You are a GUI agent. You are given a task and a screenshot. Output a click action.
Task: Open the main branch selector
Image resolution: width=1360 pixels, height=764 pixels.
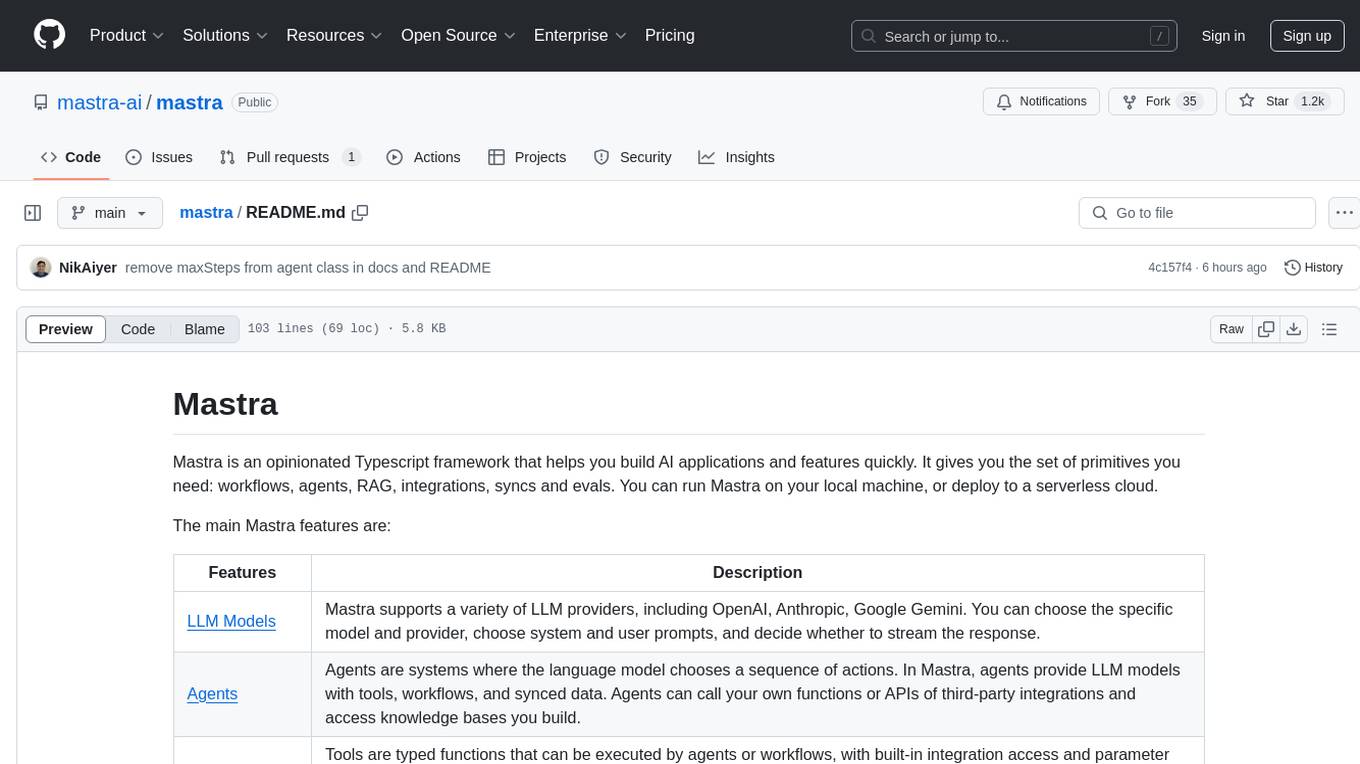110,213
